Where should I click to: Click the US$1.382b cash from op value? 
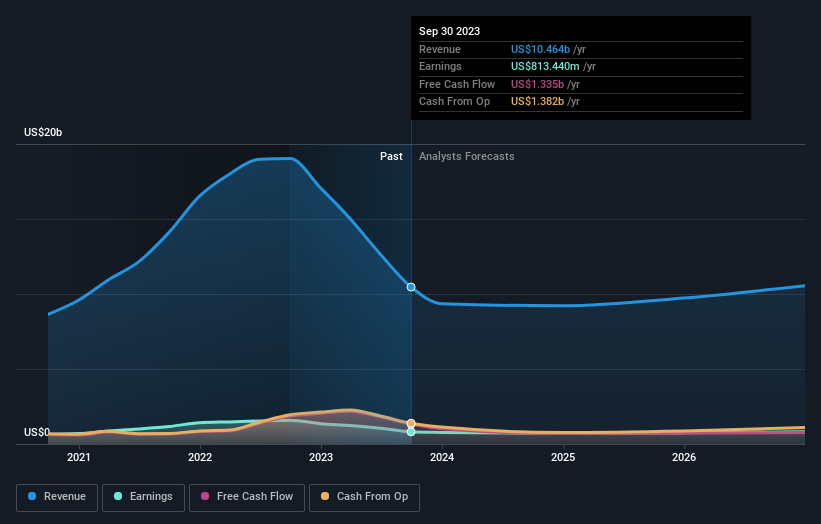coord(537,102)
